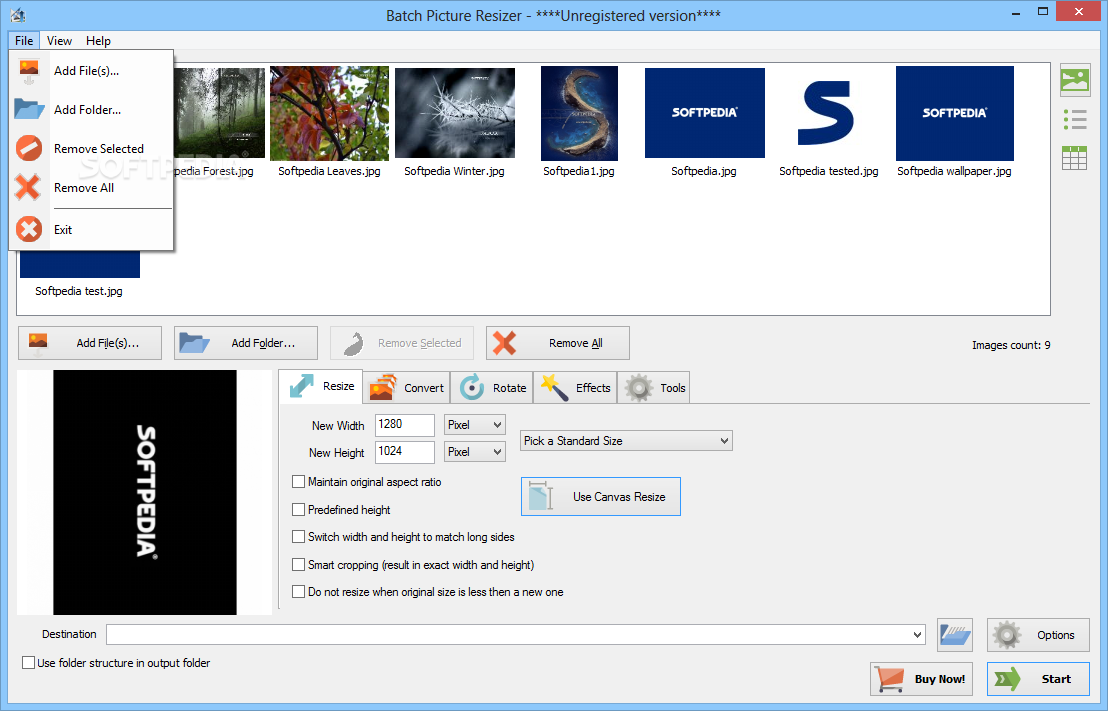Open the Tools tab
This screenshot has height=711, width=1108.
point(654,387)
